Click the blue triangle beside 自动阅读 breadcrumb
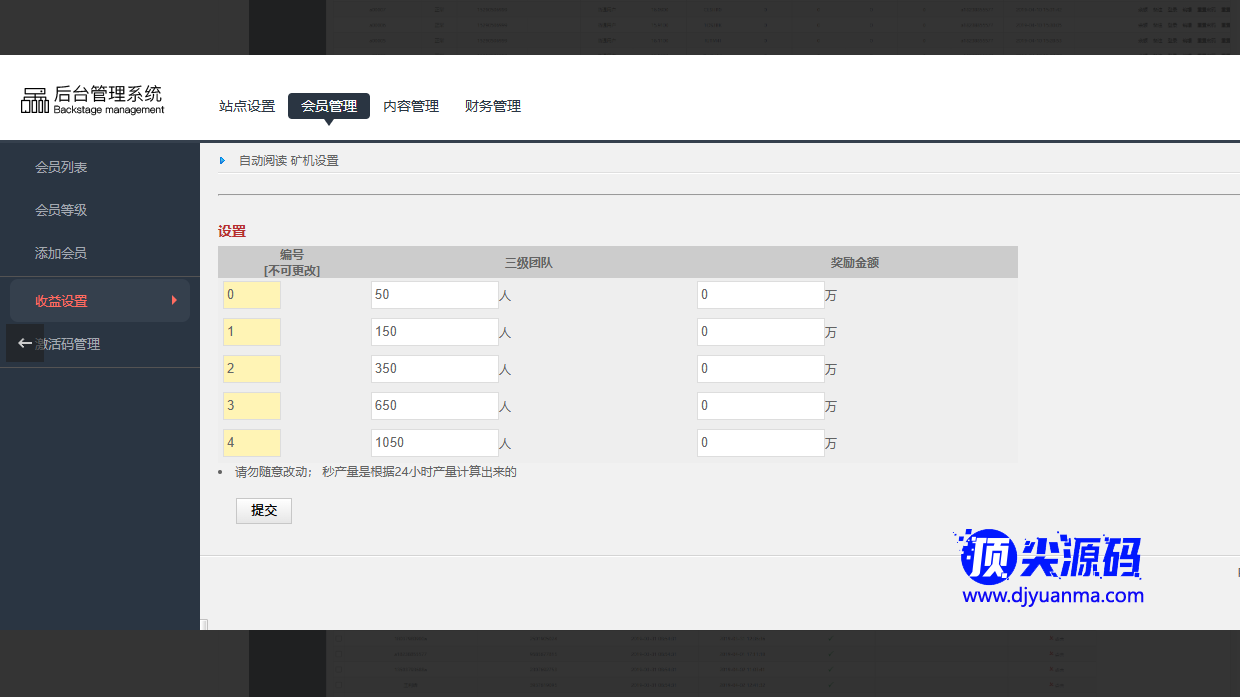The image size is (1240, 697). pos(222,160)
